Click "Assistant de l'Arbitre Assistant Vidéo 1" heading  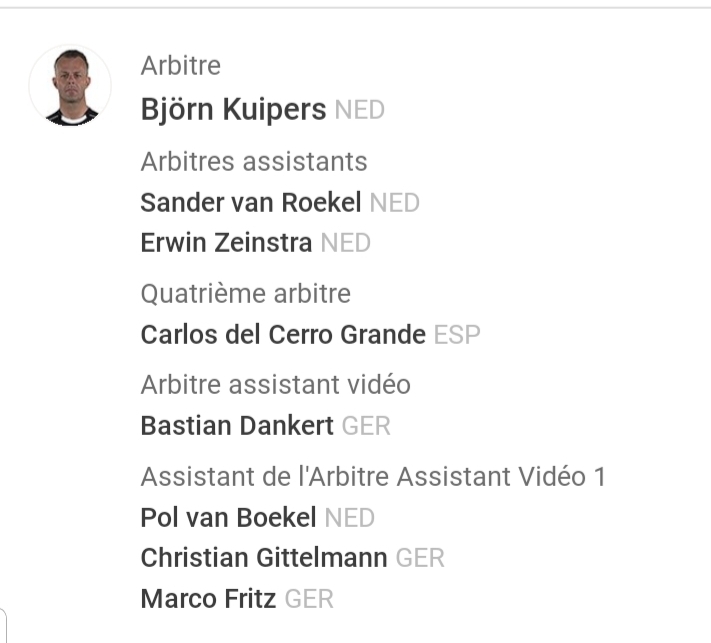[373, 477]
